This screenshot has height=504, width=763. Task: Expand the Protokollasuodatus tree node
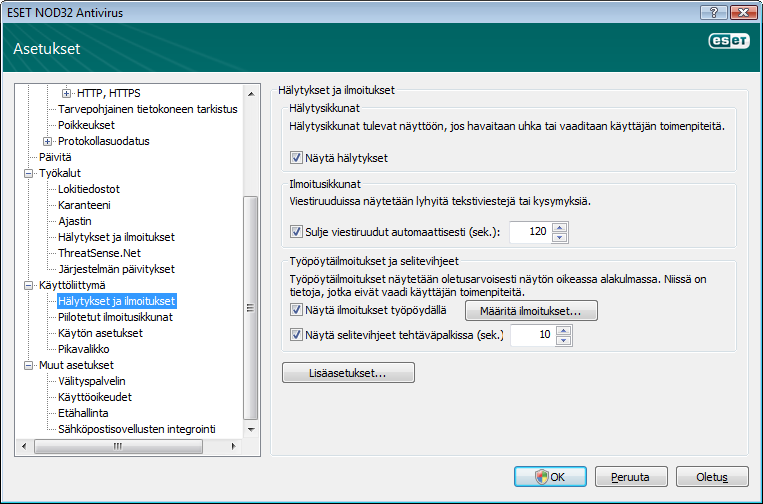pos(47,141)
